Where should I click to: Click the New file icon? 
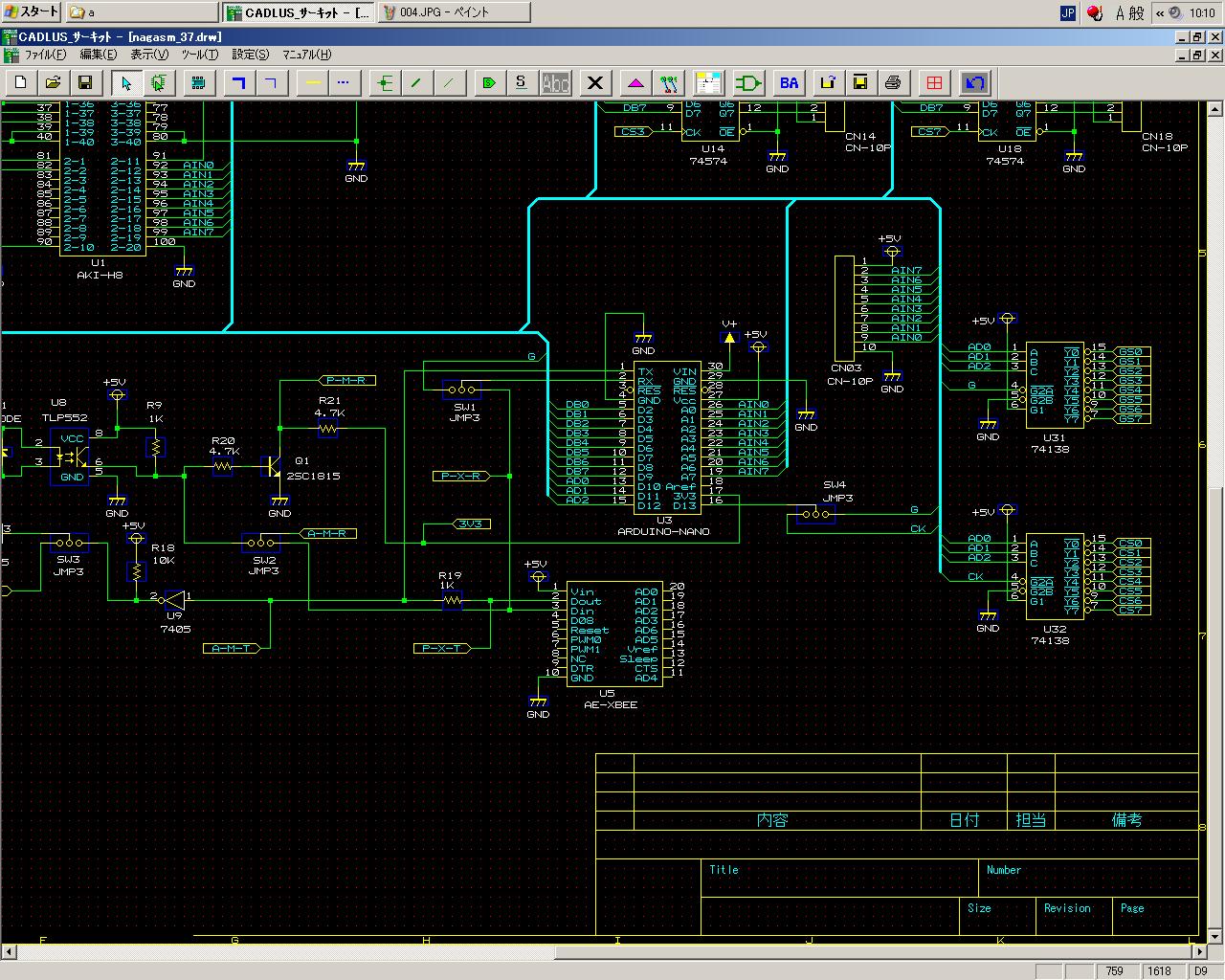[21, 83]
